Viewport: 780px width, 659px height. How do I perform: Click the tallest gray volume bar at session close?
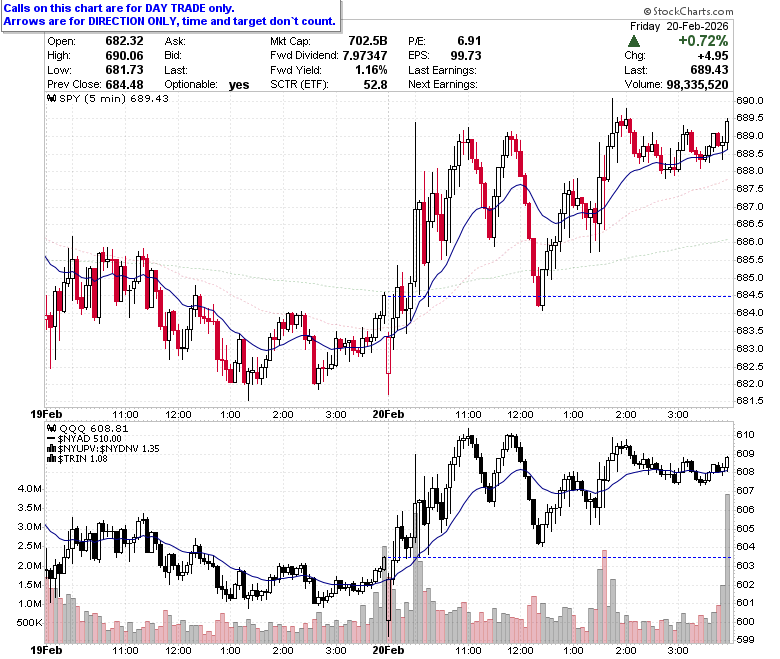coord(727,568)
